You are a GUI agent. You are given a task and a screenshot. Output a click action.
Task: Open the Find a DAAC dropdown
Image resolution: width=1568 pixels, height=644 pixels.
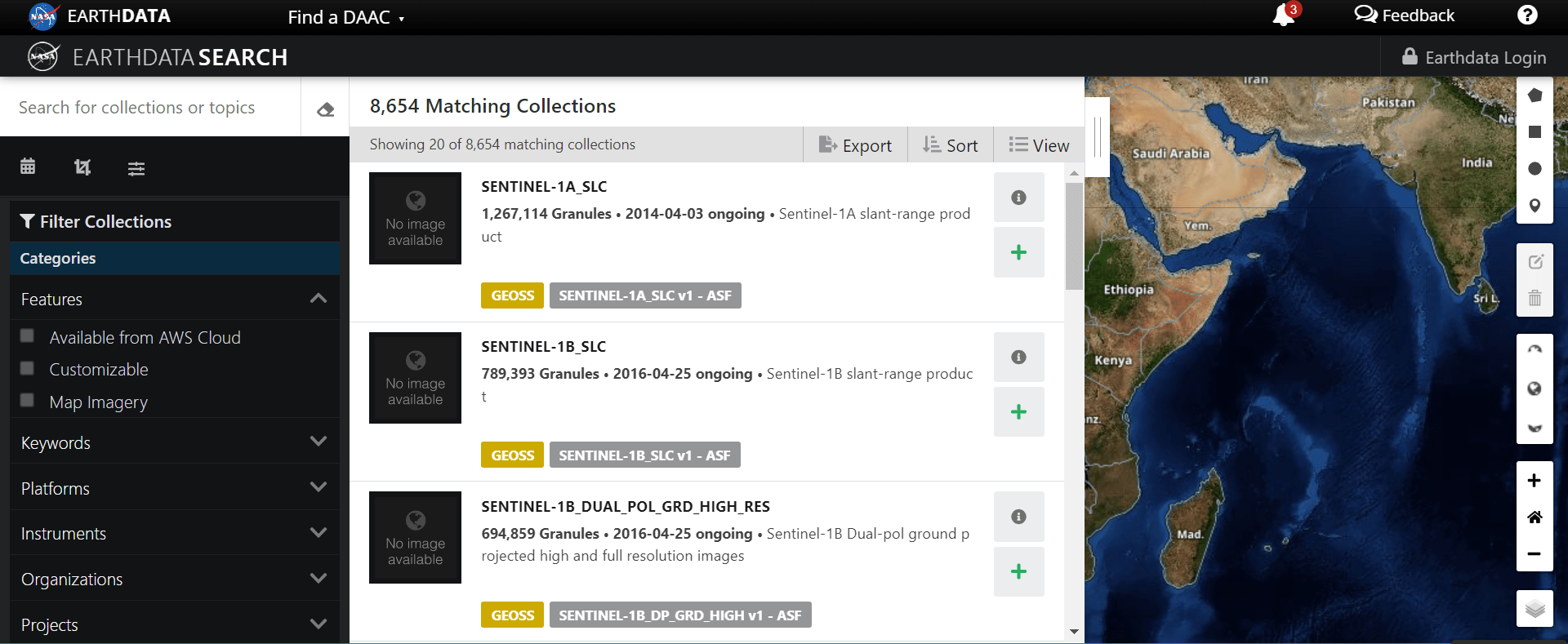346,17
